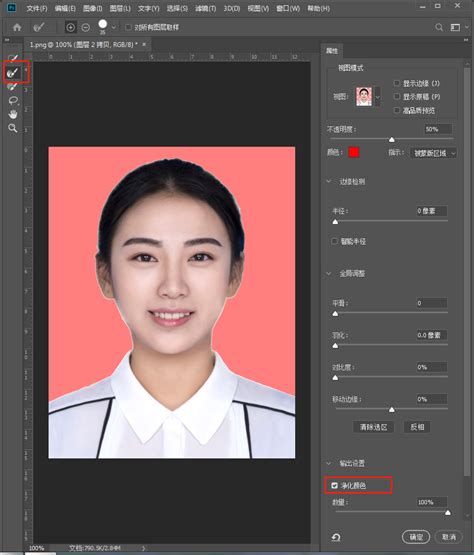Select the Refine Edge Brush tool
The height and width of the screenshot is (555, 474).
click(x=13, y=73)
